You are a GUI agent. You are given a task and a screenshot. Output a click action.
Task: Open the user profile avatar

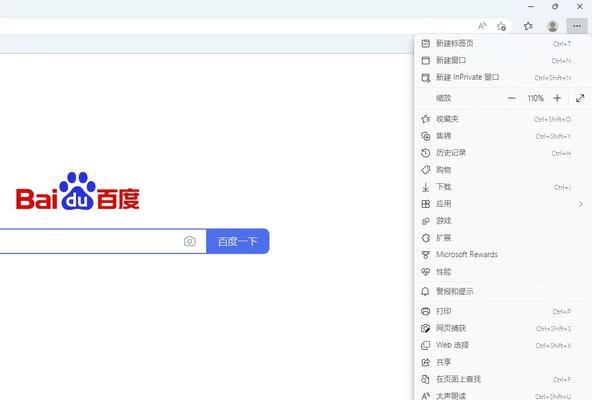[552, 26]
